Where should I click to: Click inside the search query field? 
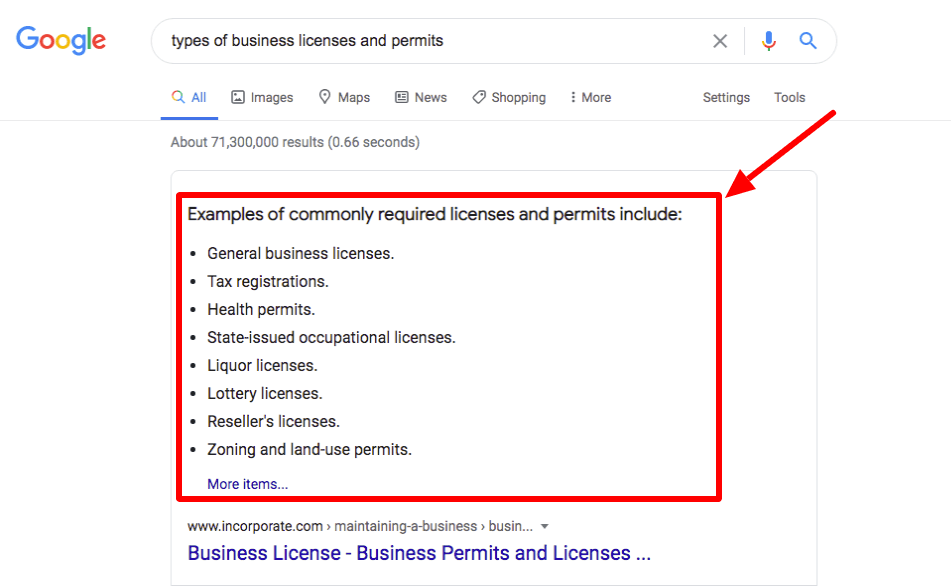430,41
